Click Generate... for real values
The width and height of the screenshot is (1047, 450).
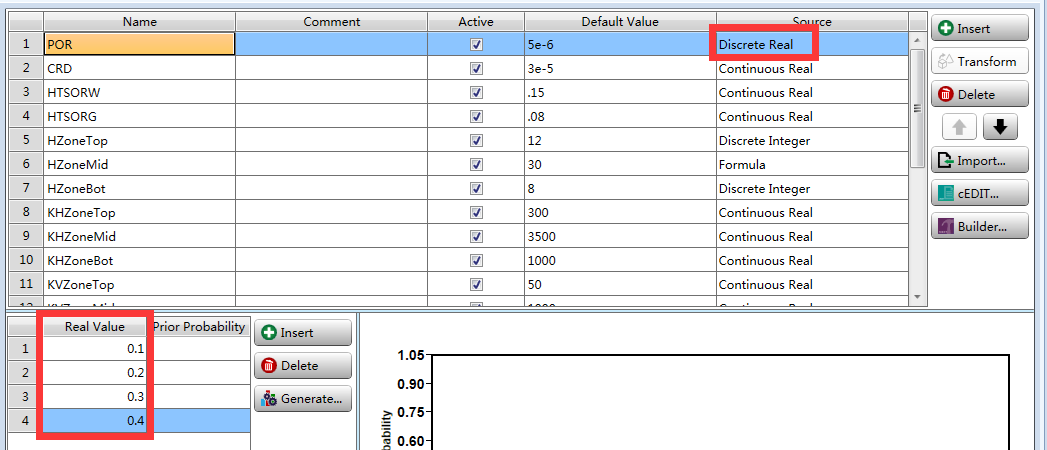pos(302,399)
